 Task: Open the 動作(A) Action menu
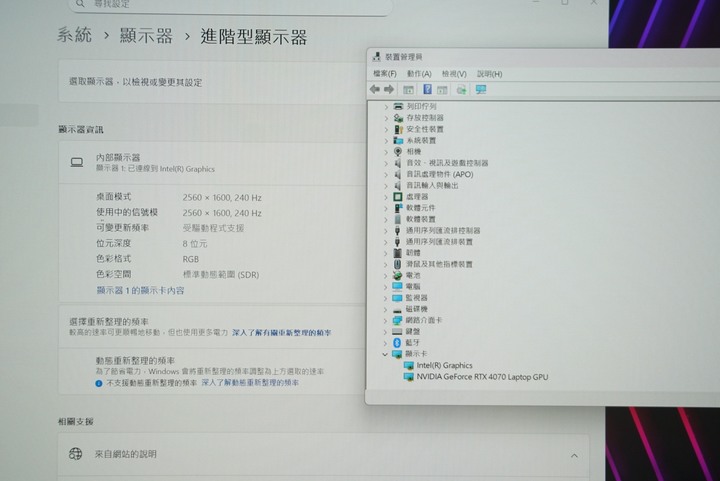(419, 74)
